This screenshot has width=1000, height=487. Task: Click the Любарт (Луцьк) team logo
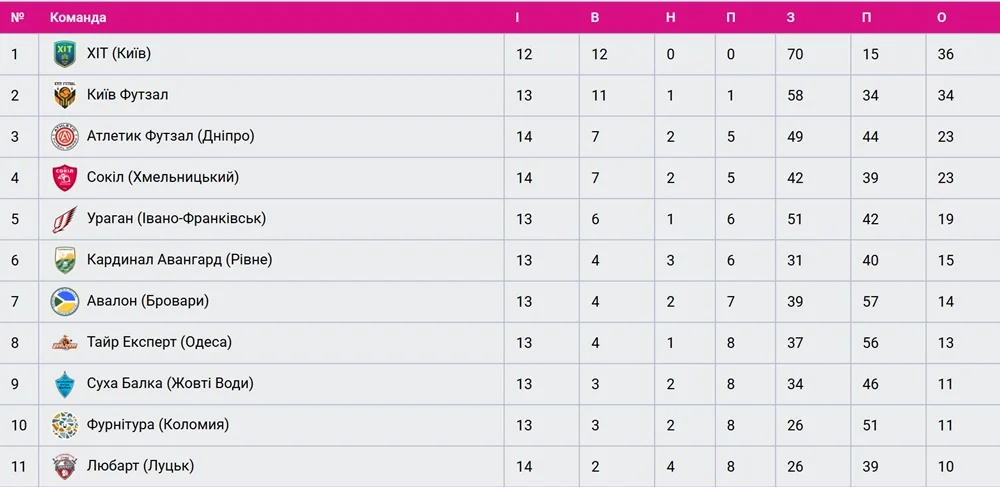pyautogui.click(x=65, y=465)
